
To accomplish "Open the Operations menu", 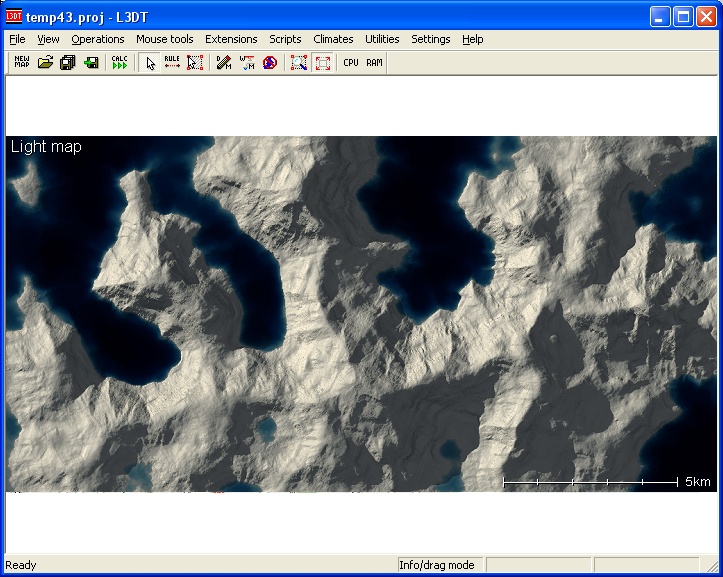I will pyautogui.click(x=98, y=39).
